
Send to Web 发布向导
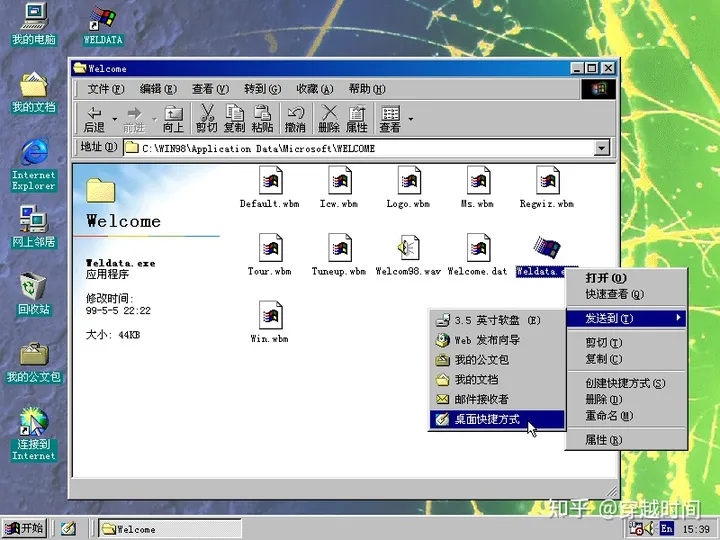(497, 340)
